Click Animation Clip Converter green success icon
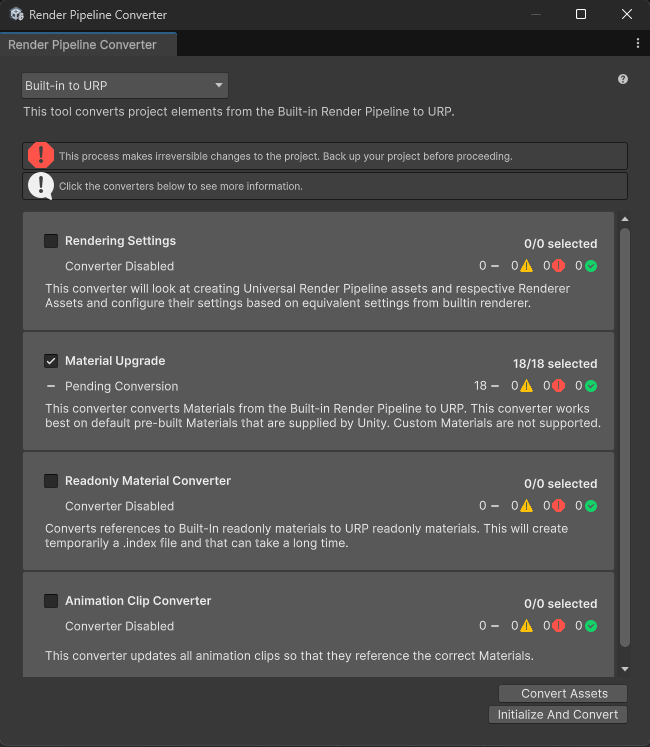The image size is (650, 747). coord(591,626)
